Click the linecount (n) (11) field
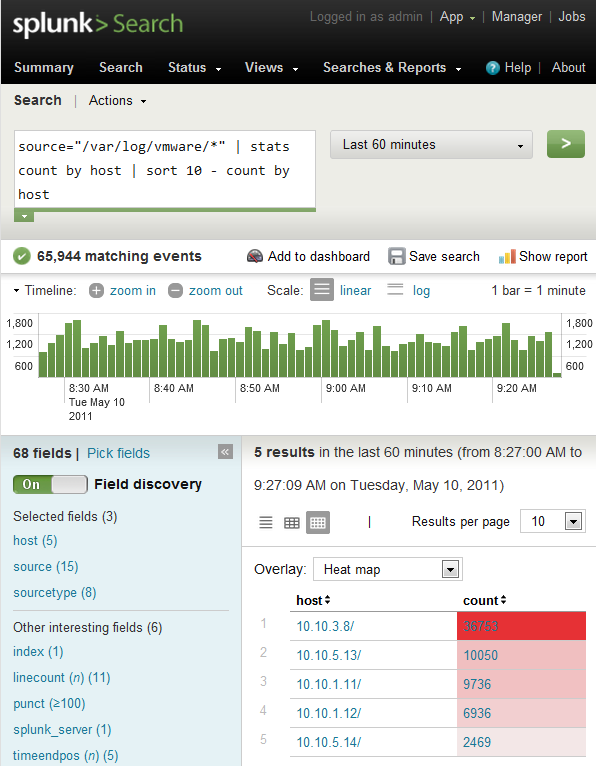The width and height of the screenshot is (596, 766). coord(62,678)
